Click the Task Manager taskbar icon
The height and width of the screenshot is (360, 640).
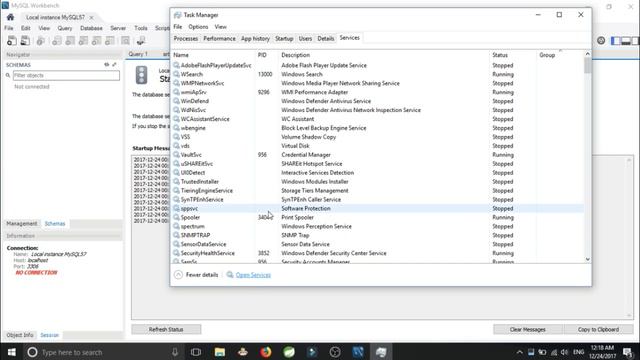(381, 352)
